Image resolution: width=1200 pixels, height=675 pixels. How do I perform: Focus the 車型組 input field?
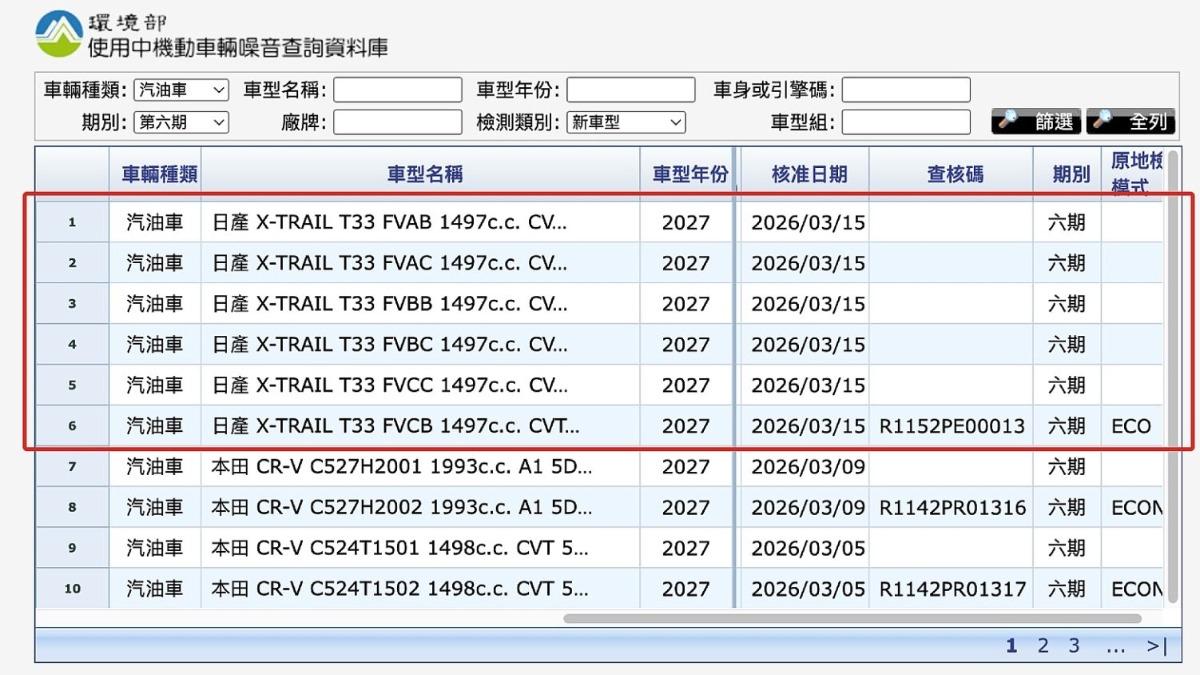906,122
